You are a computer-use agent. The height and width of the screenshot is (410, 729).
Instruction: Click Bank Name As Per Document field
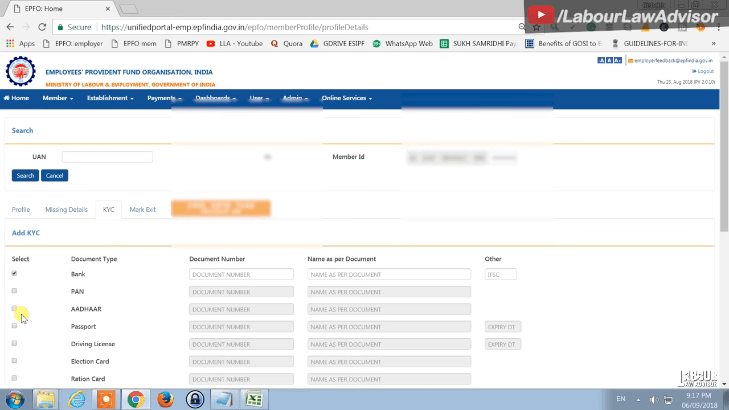[x=389, y=274]
